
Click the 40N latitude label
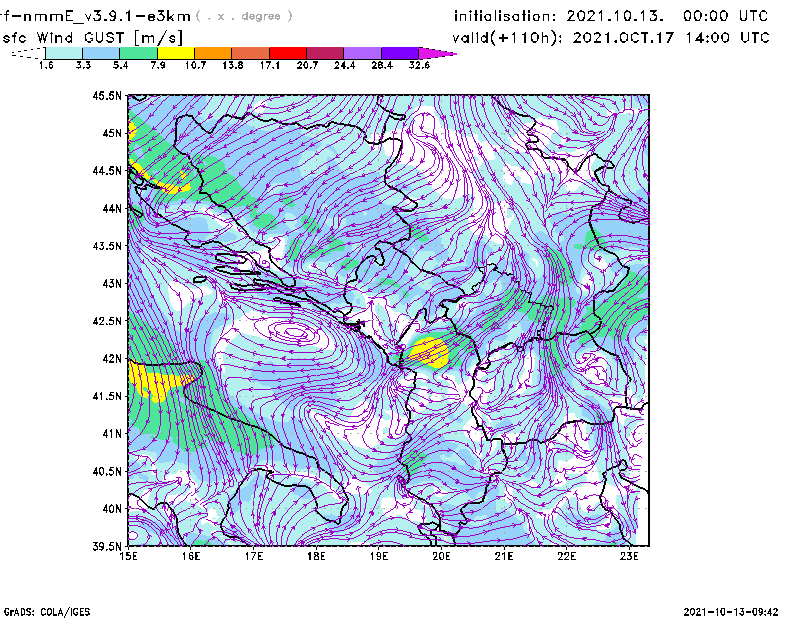coord(112,509)
